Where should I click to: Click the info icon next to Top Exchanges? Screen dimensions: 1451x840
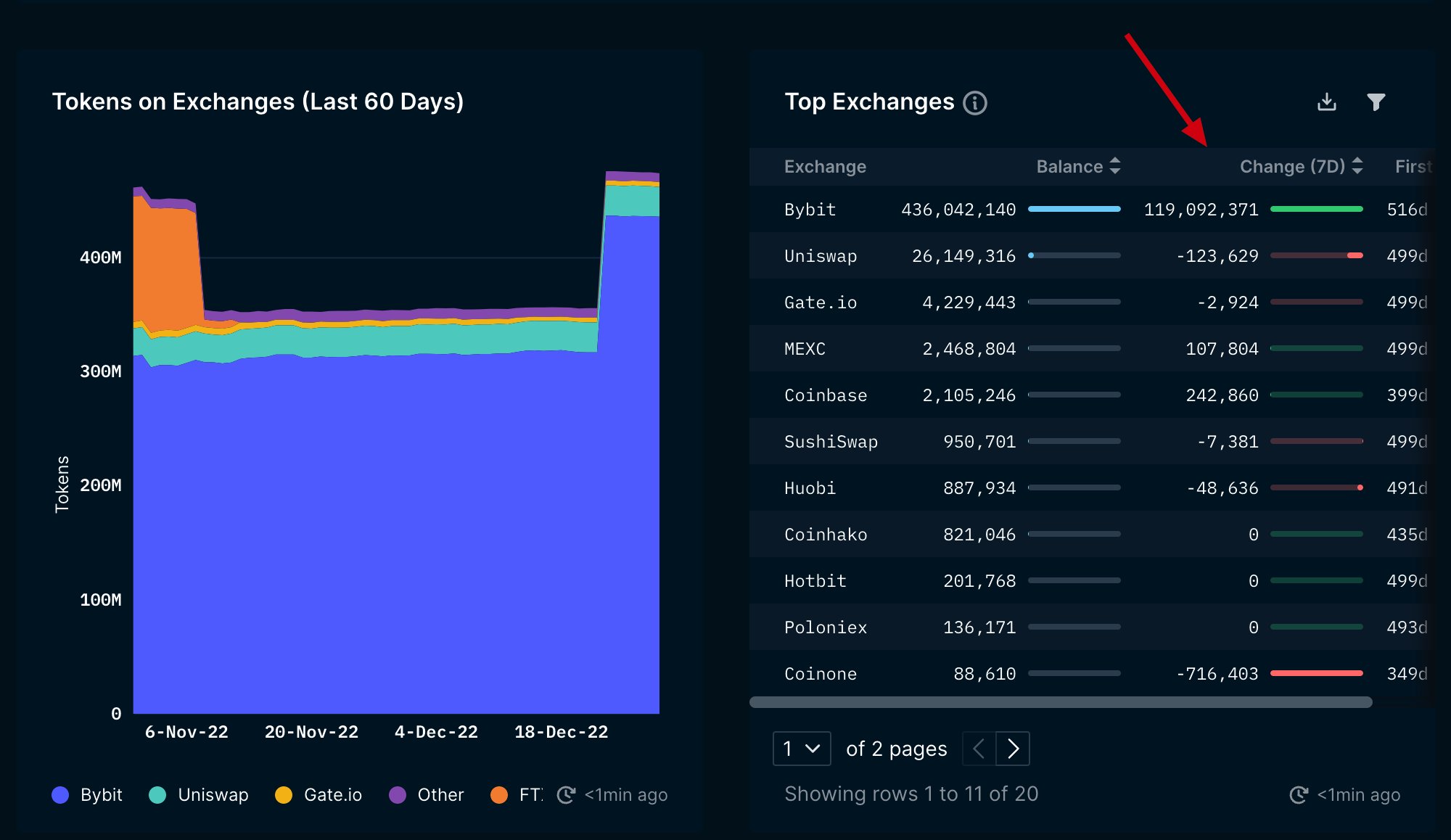[x=975, y=102]
